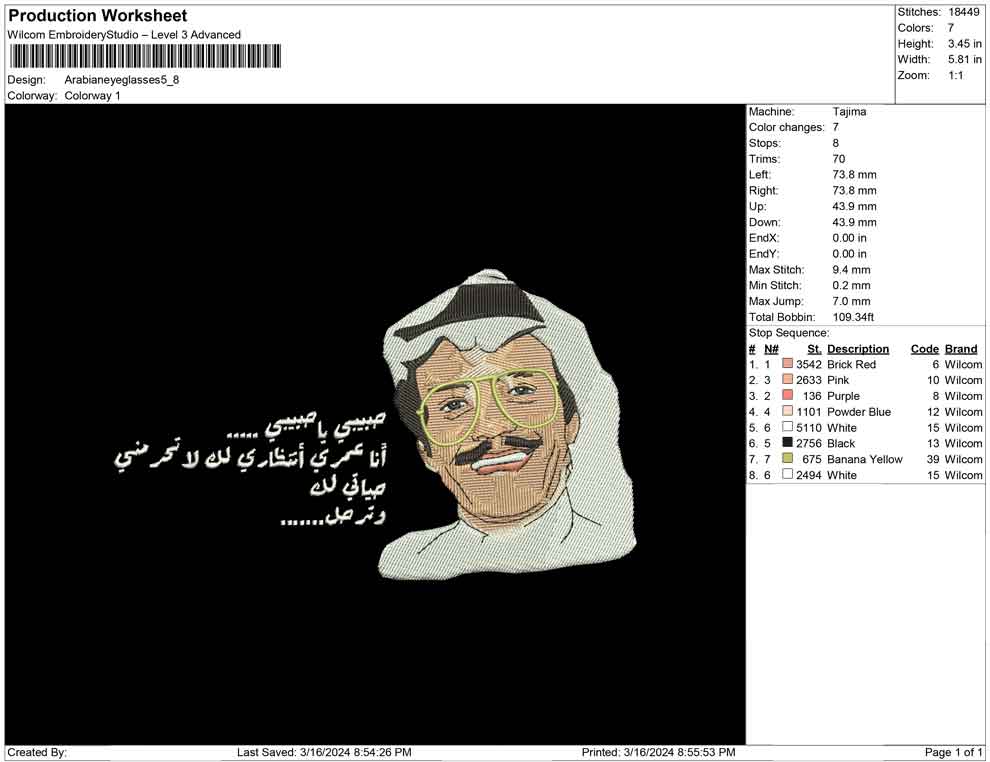
Task: Click the 'Page 1 of 1' footer text
Action: [x=953, y=752]
